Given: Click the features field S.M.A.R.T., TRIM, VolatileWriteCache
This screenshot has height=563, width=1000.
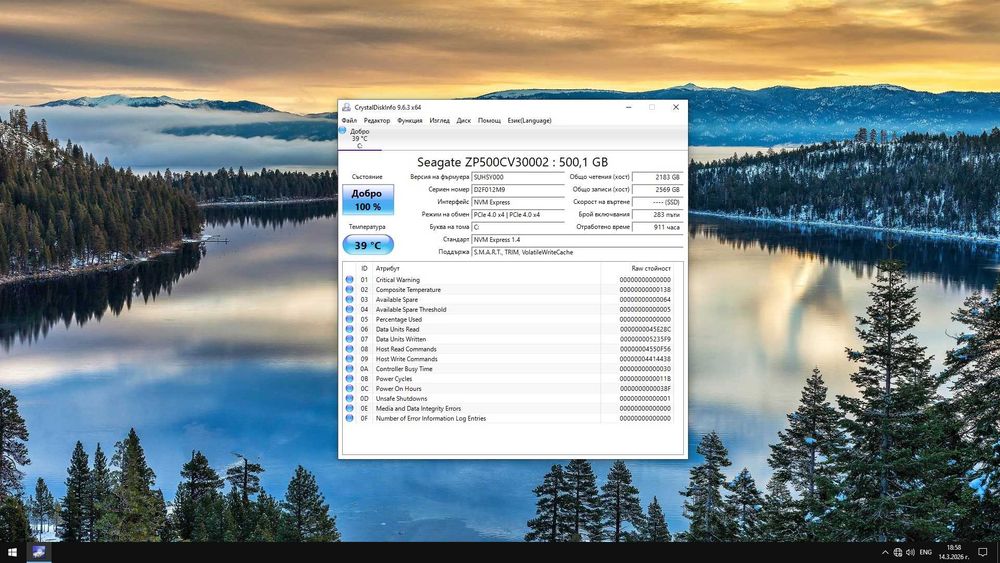Looking at the screenshot, I should (577, 252).
